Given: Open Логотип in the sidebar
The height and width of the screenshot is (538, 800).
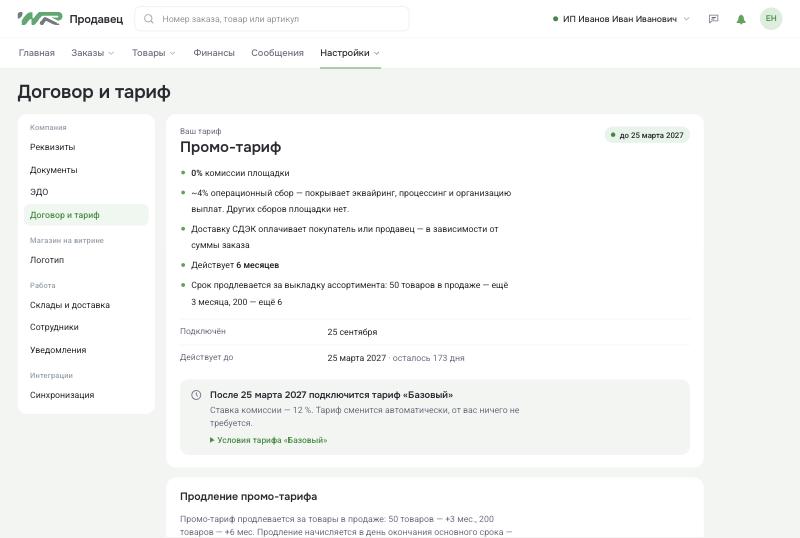Looking at the screenshot, I should [x=86, y=260].
